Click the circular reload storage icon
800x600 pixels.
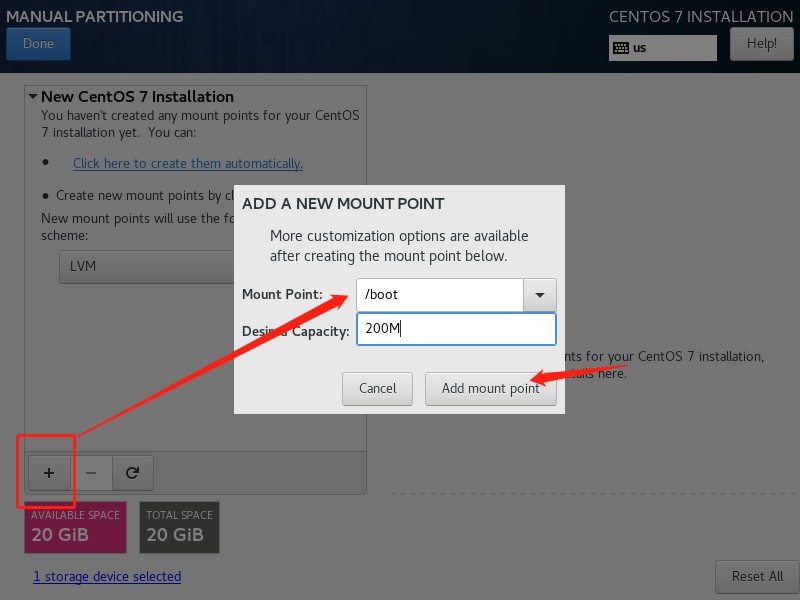tap(133, 473)
